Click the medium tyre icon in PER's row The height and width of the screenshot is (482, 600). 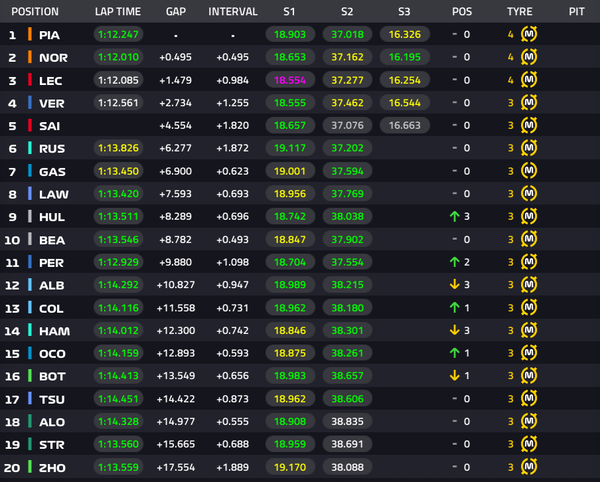point(529,262)
